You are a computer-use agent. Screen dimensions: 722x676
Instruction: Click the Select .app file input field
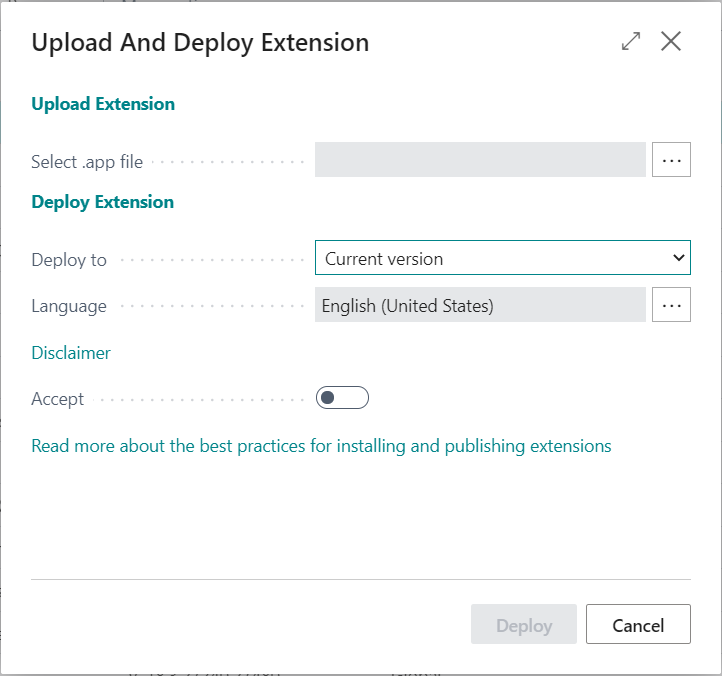point(480,160)
